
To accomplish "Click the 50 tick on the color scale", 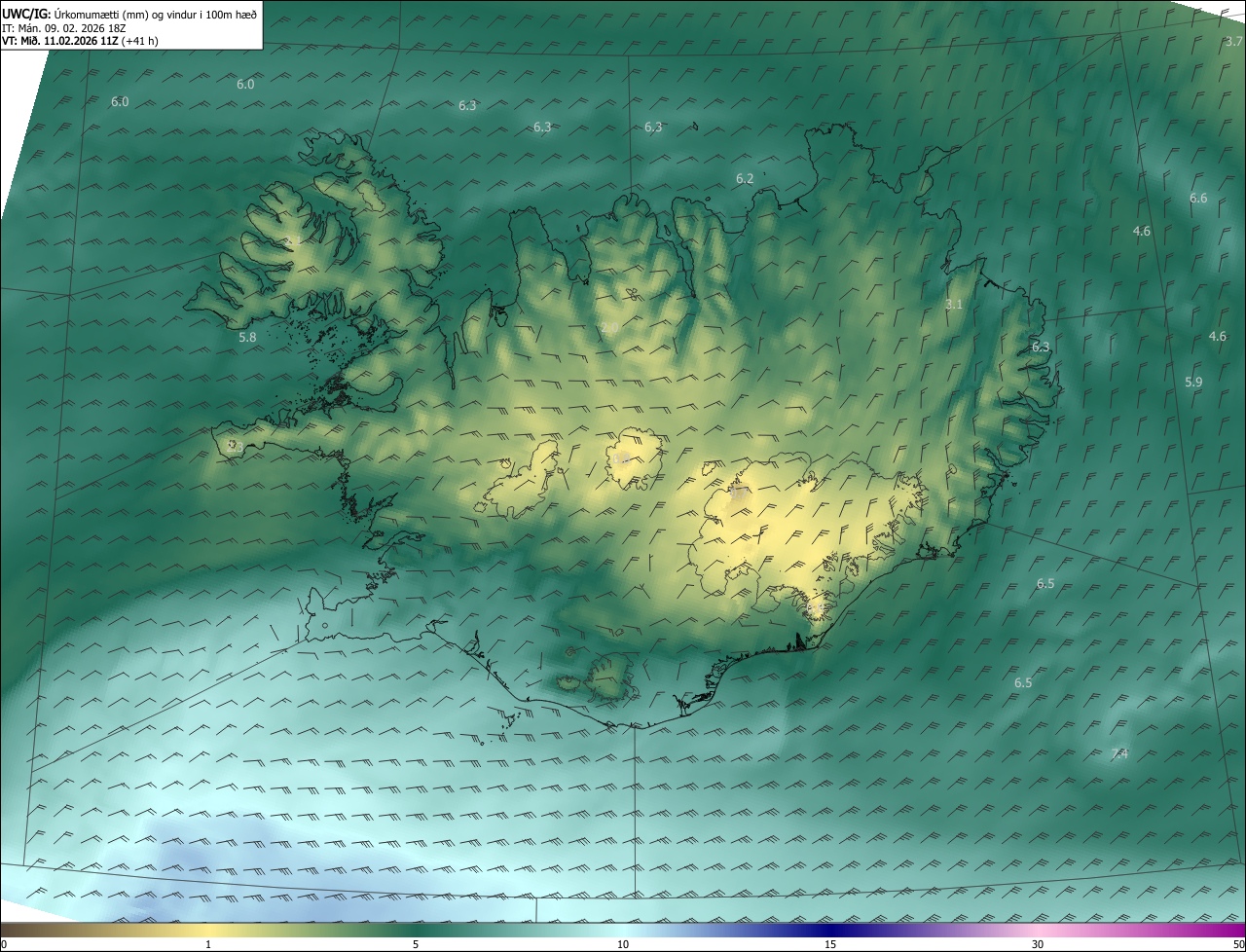I will pyautogui.click(x=1238, y=944).
